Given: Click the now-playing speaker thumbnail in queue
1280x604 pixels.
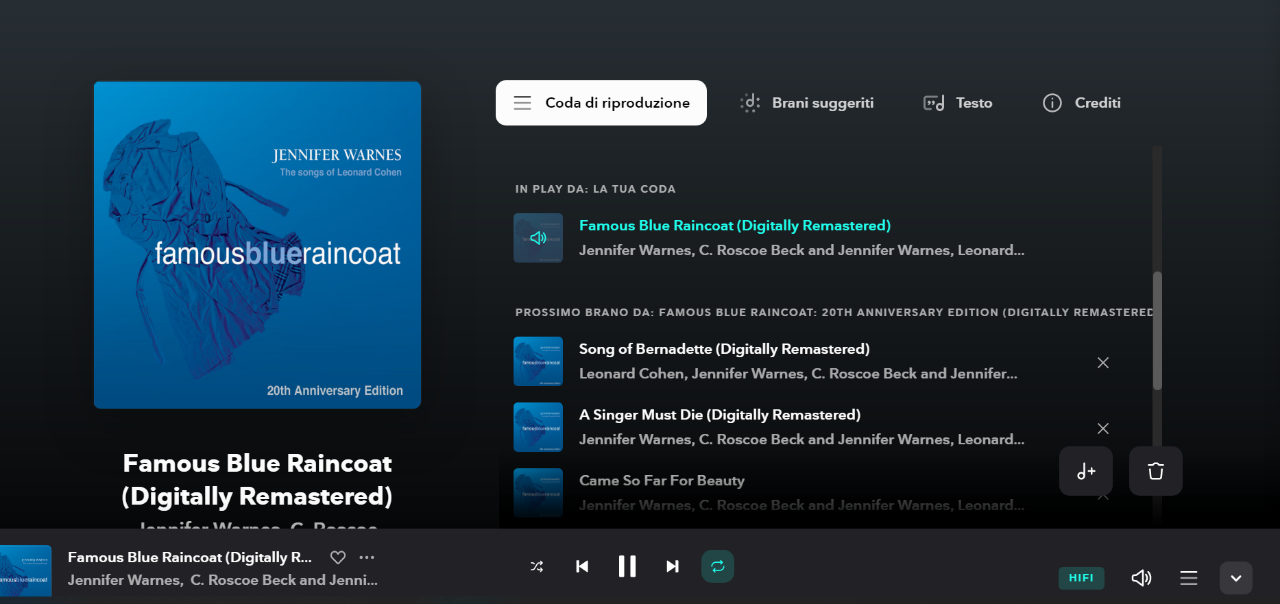Looking at the screenshot, I should tap(538, 238).
